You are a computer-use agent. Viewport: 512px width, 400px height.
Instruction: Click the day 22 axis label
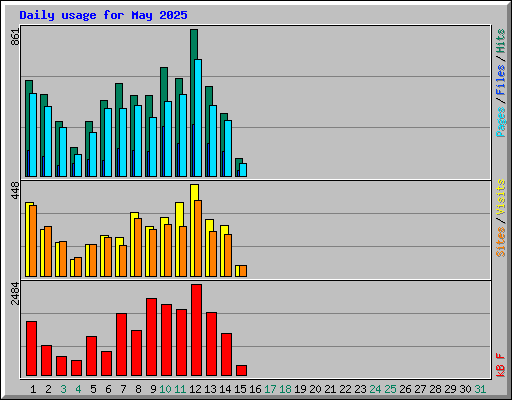click(345, 389)
